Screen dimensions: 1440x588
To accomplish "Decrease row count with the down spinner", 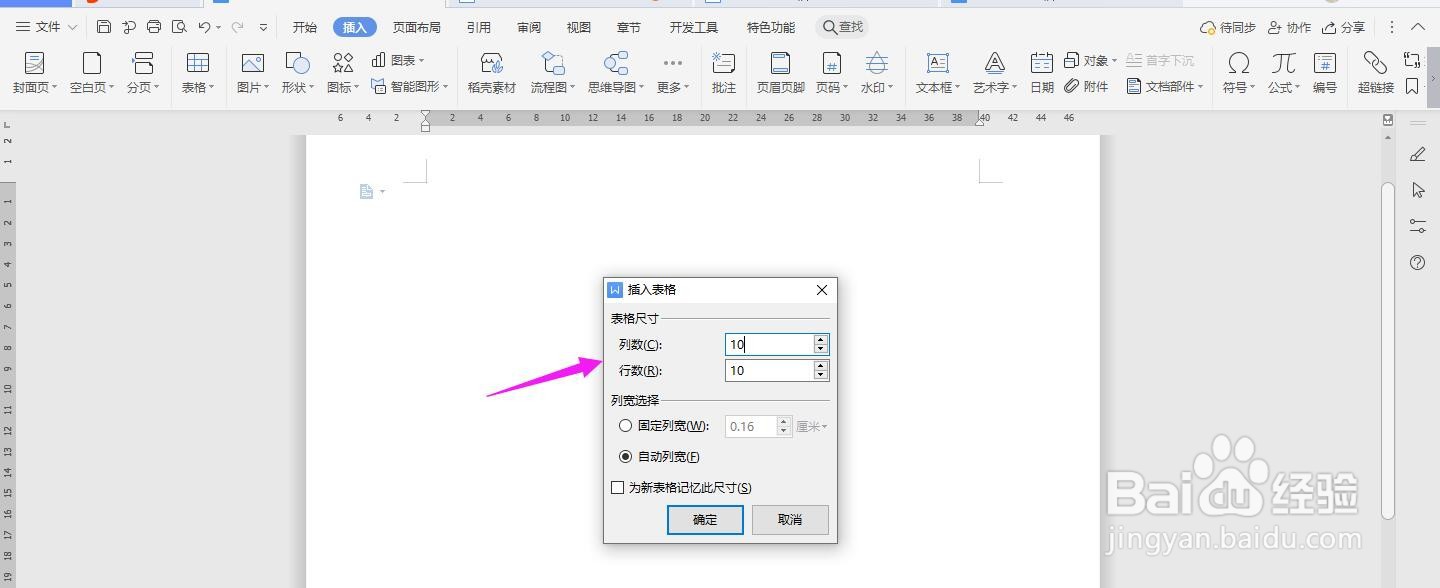I will (821, 375).
